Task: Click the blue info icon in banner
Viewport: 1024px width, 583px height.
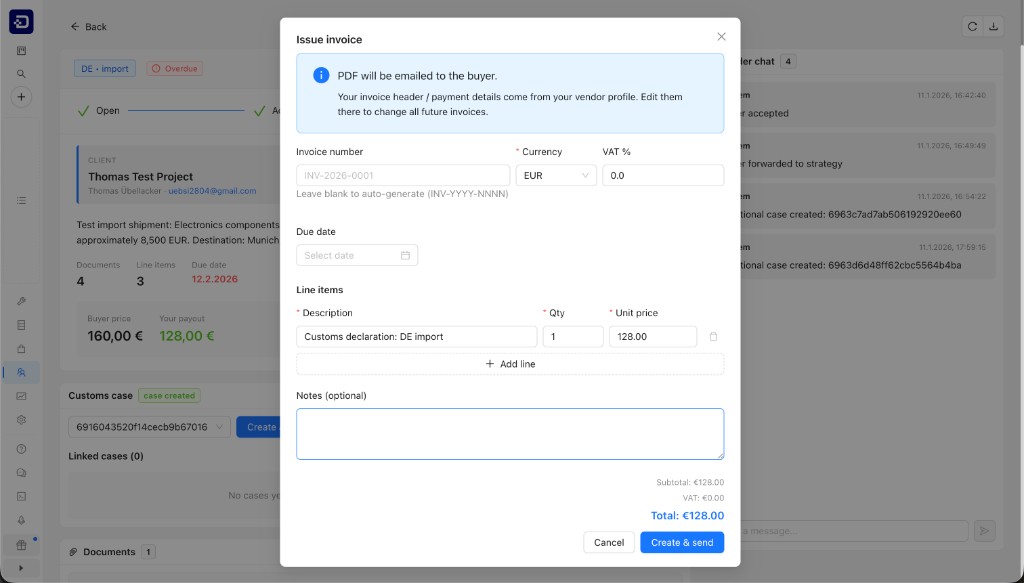Action: [x=321, y=75]
